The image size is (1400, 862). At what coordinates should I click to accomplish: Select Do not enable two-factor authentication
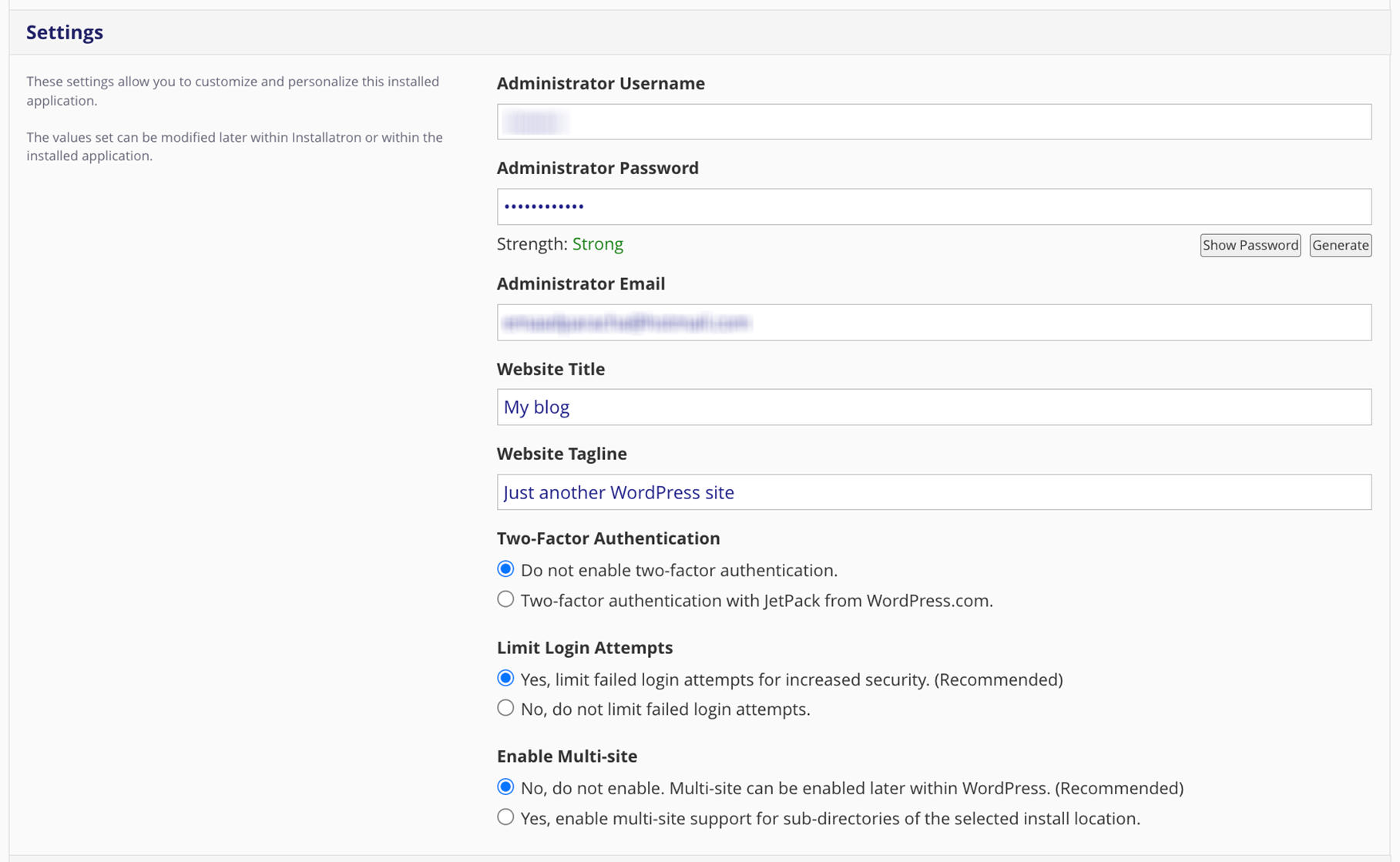505,569
